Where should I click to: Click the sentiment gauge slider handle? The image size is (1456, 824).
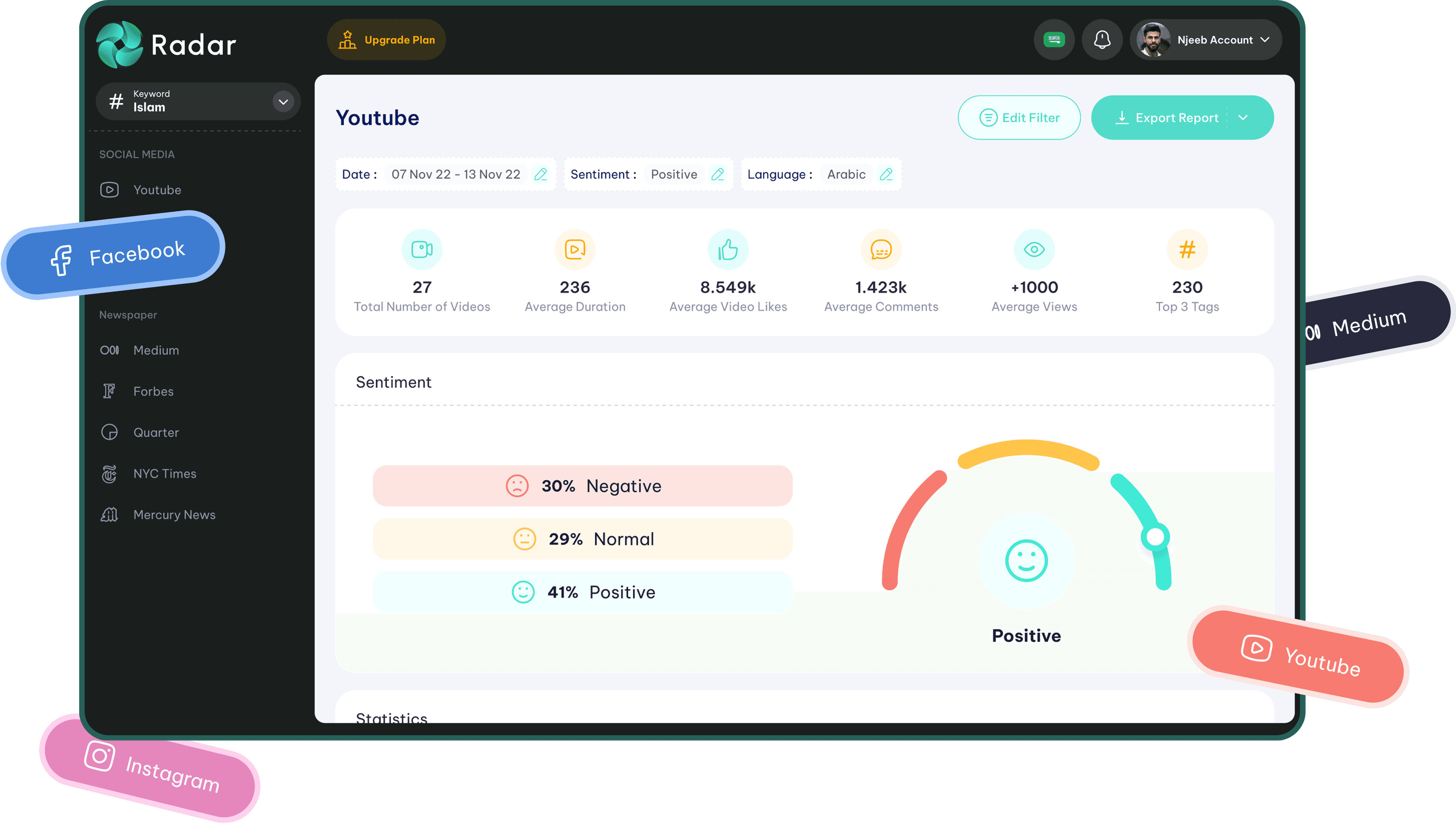pyautogui.click(x=1155, y=536)
